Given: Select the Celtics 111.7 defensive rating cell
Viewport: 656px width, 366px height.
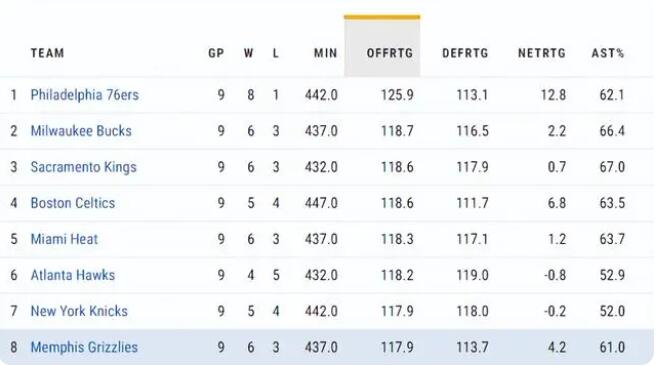Looking at the screenshot, I should pyautogui.click(x=472, y=203).
